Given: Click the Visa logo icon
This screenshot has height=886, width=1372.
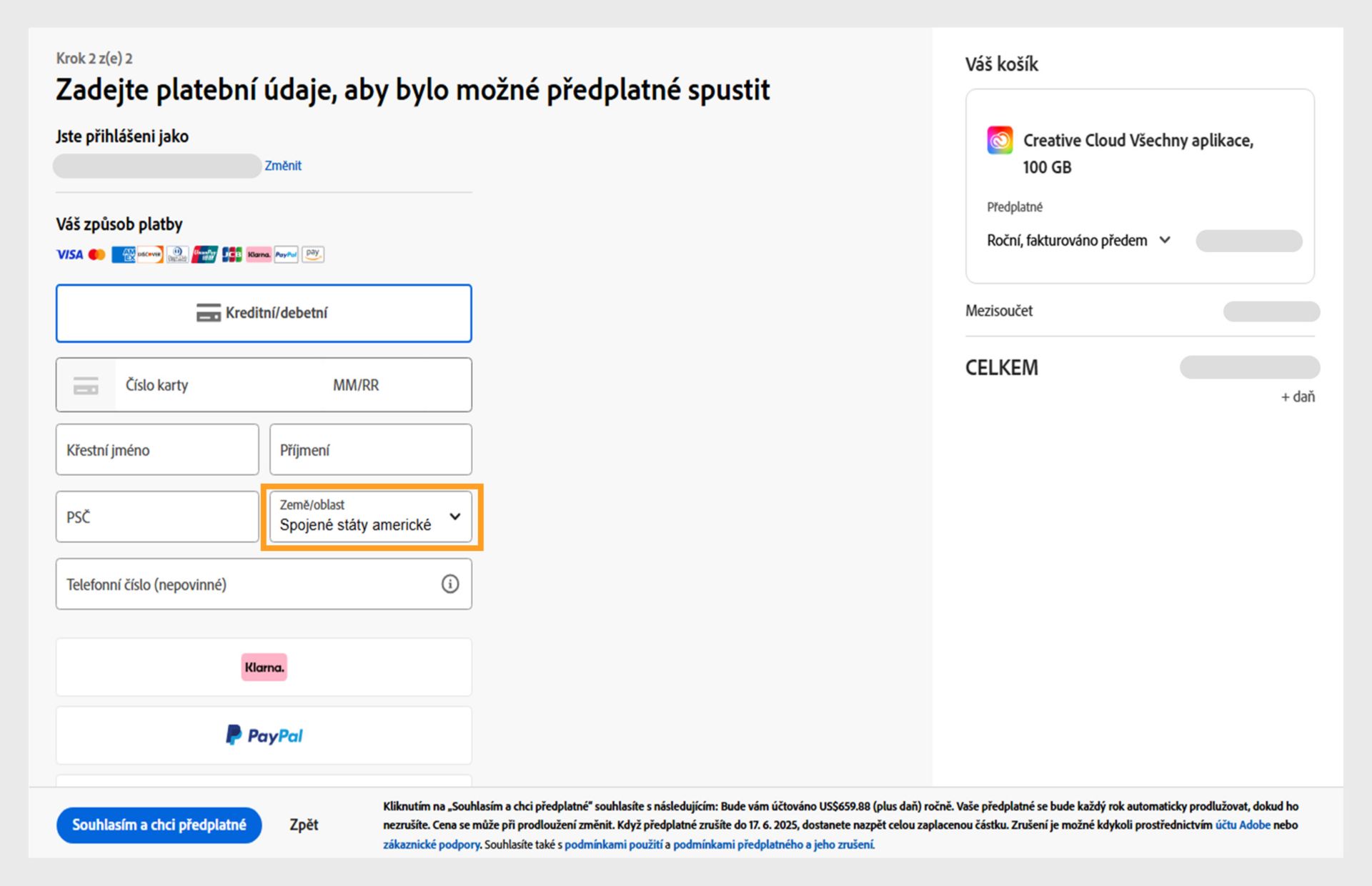Looking at the screenshot, I should pos(69,254).
